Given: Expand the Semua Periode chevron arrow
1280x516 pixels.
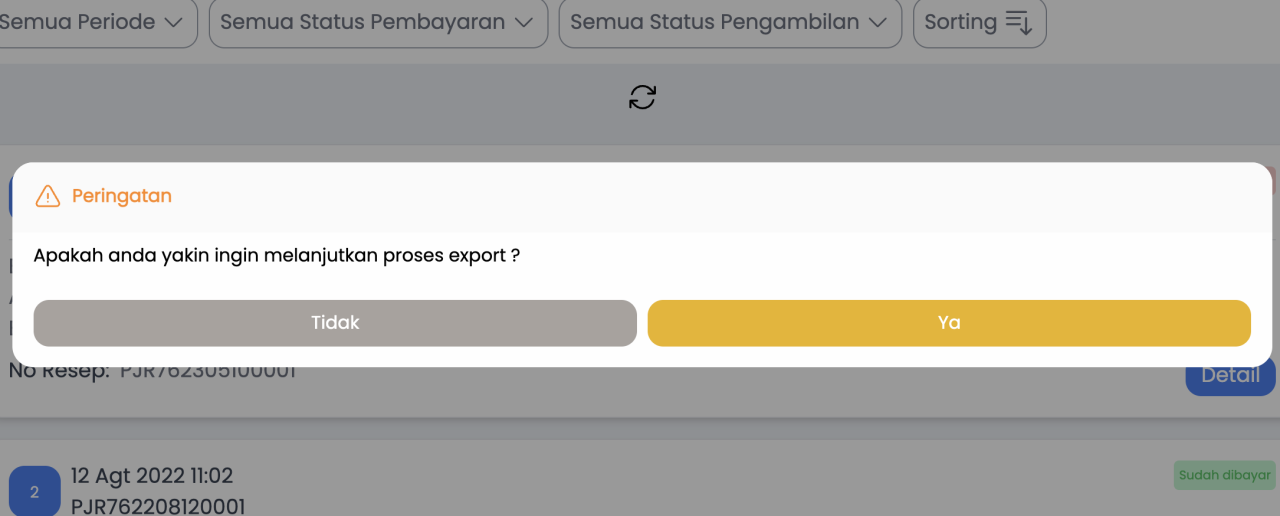Looking at the screenshot, I should 173,22.
